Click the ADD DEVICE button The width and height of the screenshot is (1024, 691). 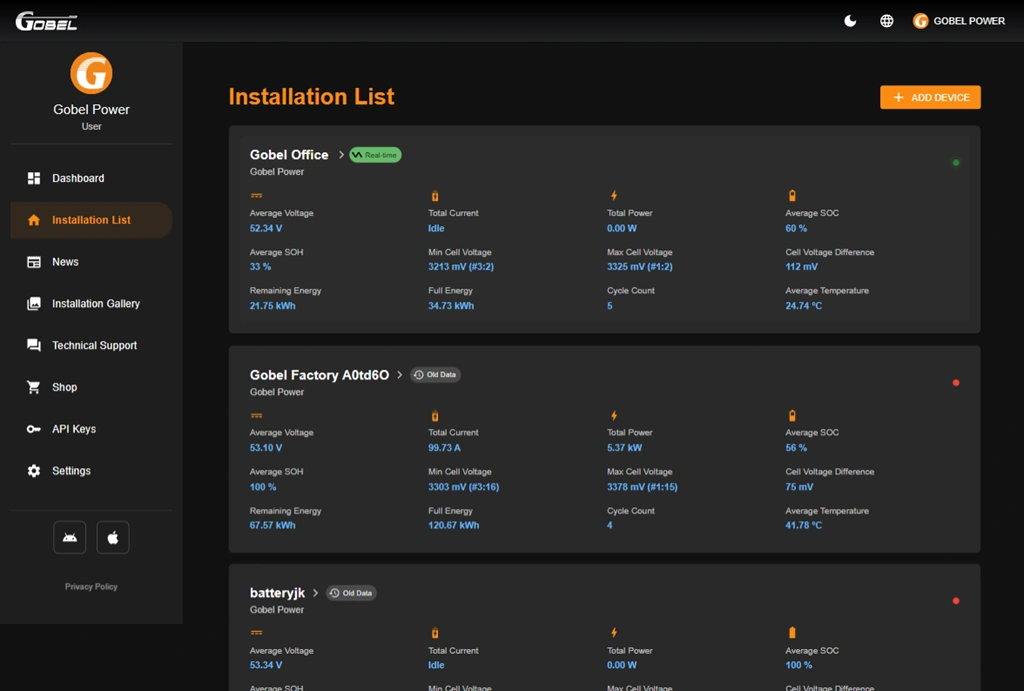(x=930, y=97)
